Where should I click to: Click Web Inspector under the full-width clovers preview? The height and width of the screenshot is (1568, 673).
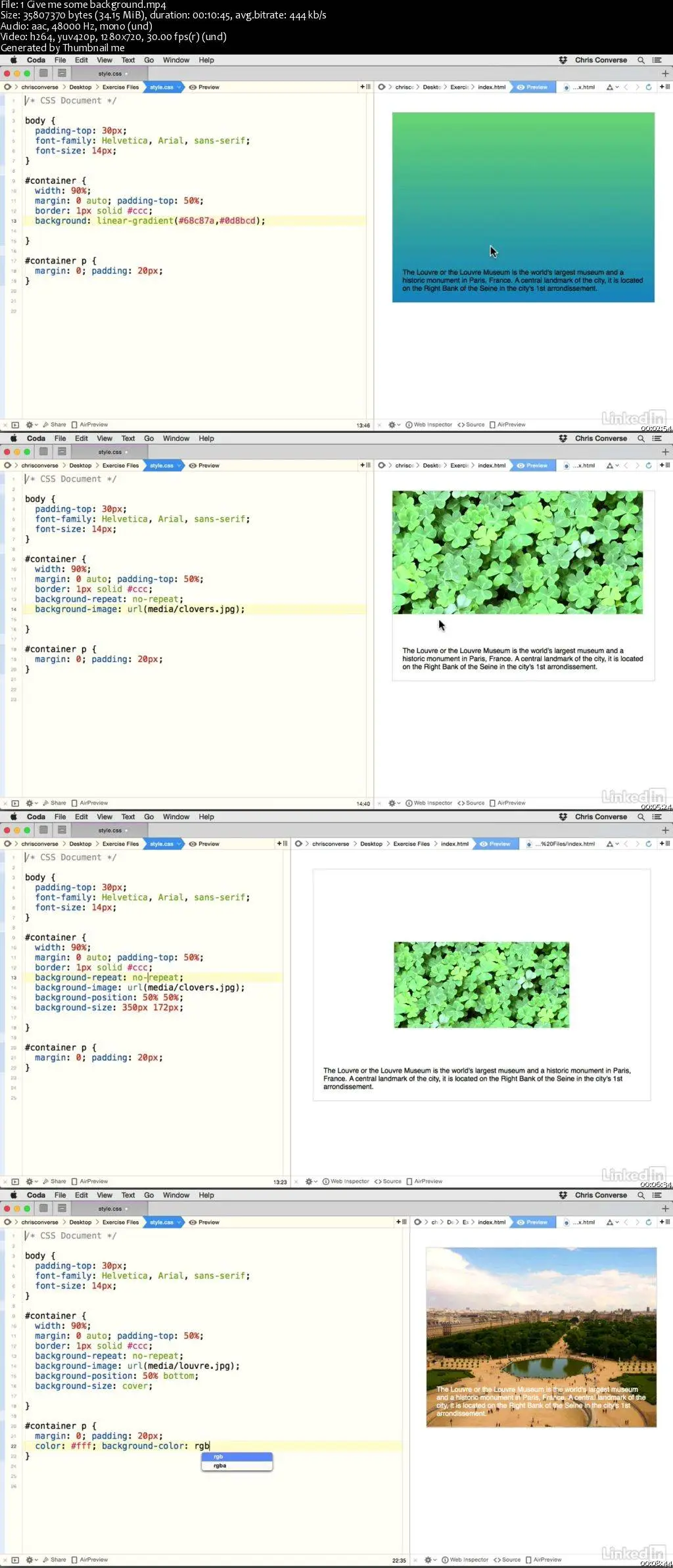click(429, 803)
